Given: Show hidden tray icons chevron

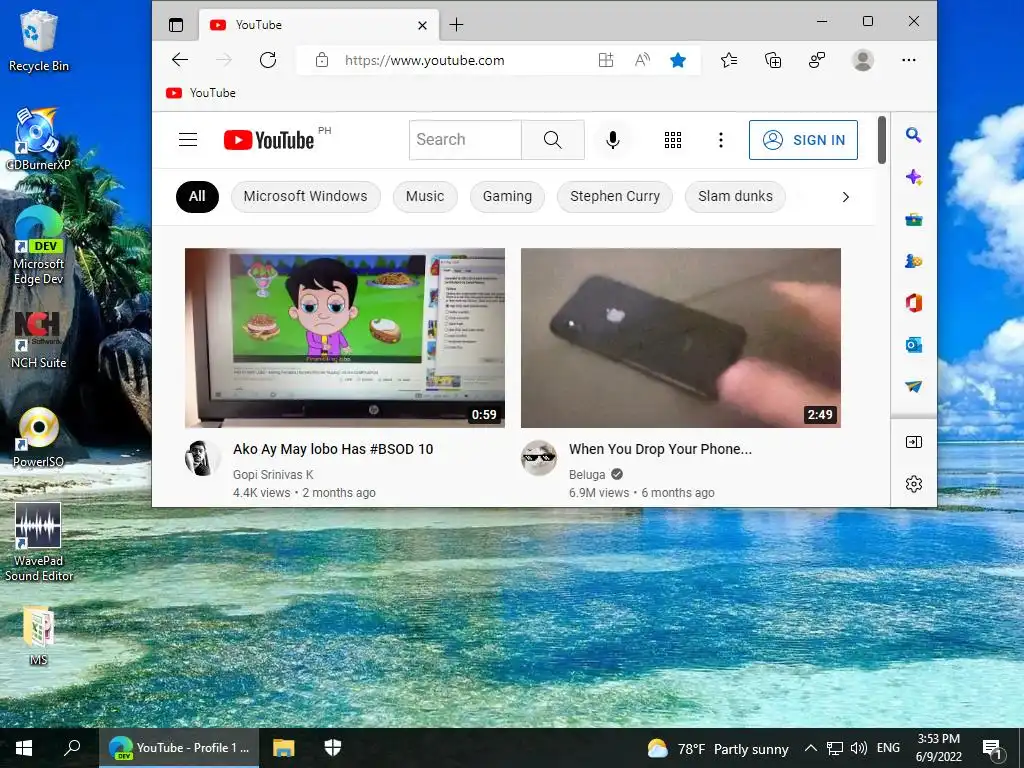Looking at the screenshot, I should click(x=810, y=748).
